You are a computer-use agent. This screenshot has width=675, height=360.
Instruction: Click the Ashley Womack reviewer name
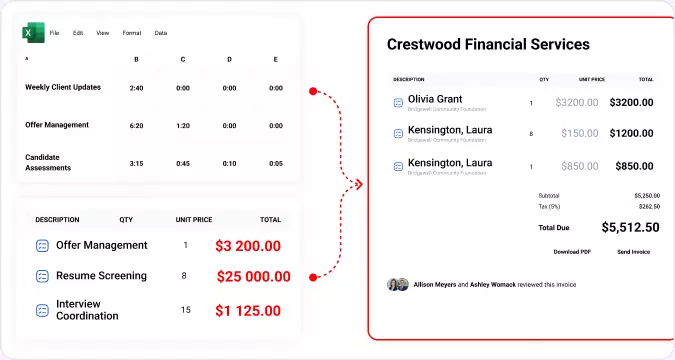[x=492, y=285]
